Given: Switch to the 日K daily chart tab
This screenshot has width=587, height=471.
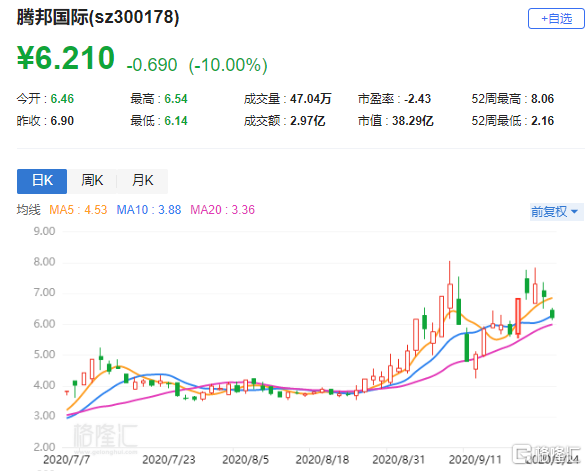Looking at the screenshot, I should click(x=42, y=181).
